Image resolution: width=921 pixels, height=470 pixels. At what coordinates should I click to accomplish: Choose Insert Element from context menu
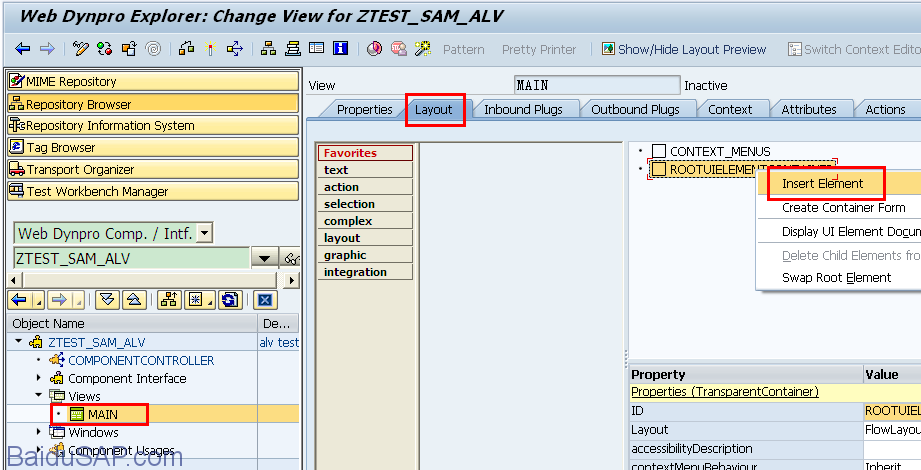tap(822, 184)
